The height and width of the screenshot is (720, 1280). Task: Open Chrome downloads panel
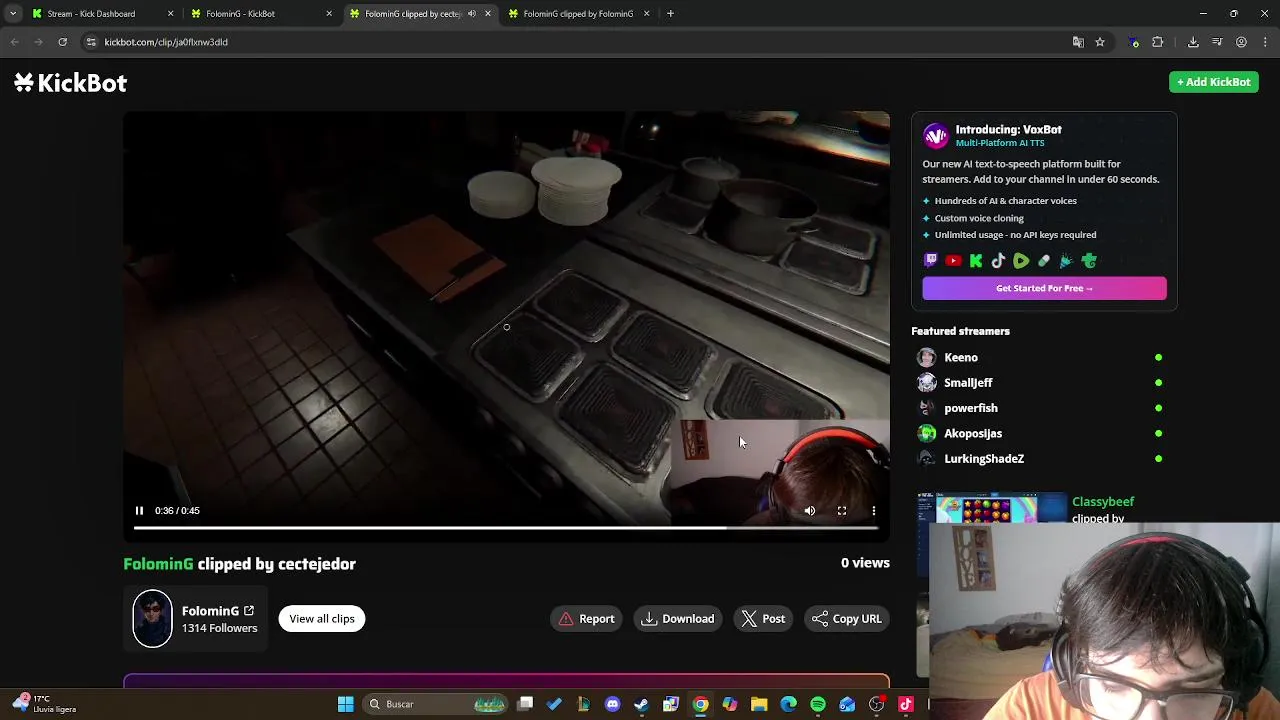(1193, 42)
